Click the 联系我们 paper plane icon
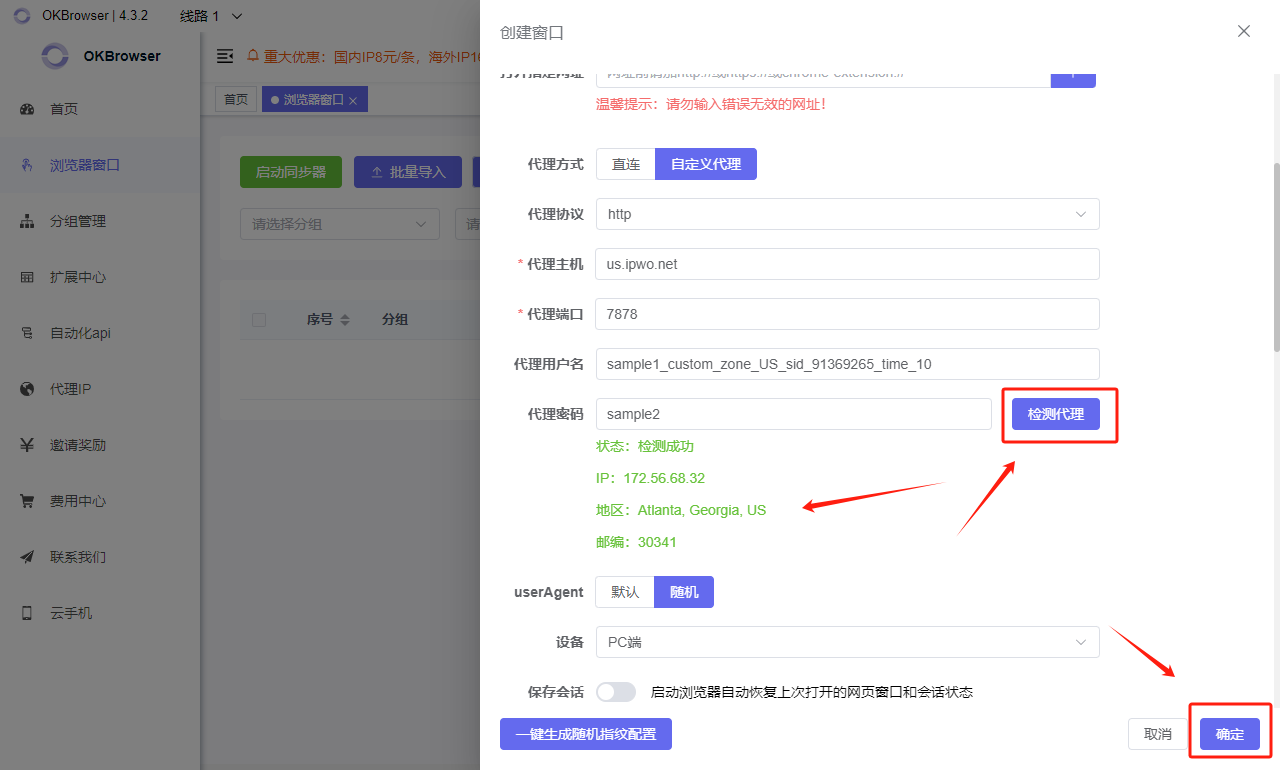Image resolution: width=1280 pixels, height=770 pixels. point(28,557)
